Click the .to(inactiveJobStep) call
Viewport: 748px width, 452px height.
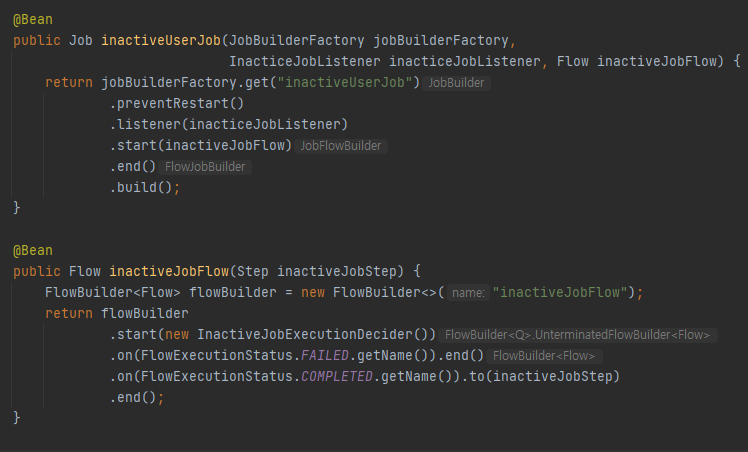(x=540, y=376)
